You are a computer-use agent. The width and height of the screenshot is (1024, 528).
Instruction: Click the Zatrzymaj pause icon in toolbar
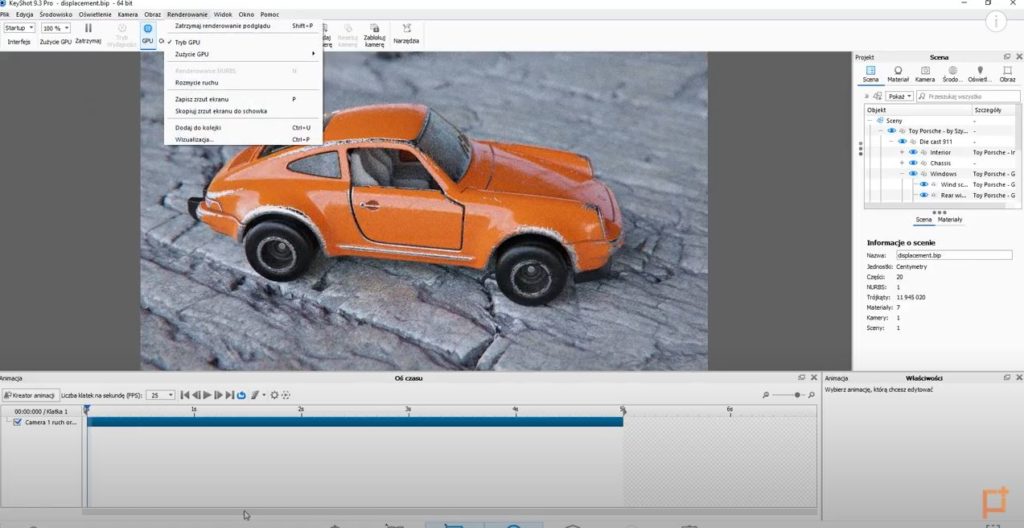click(x=88, y=28)
